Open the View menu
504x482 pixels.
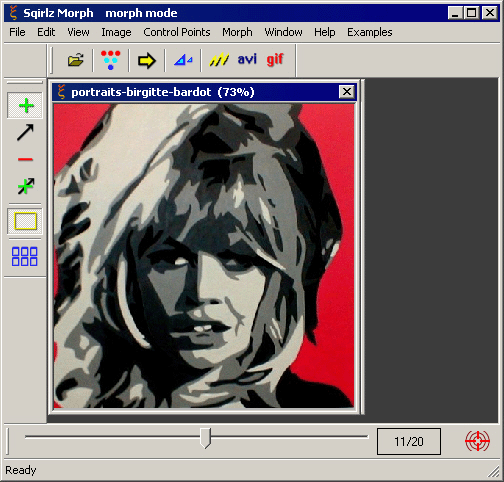[78, 32]
